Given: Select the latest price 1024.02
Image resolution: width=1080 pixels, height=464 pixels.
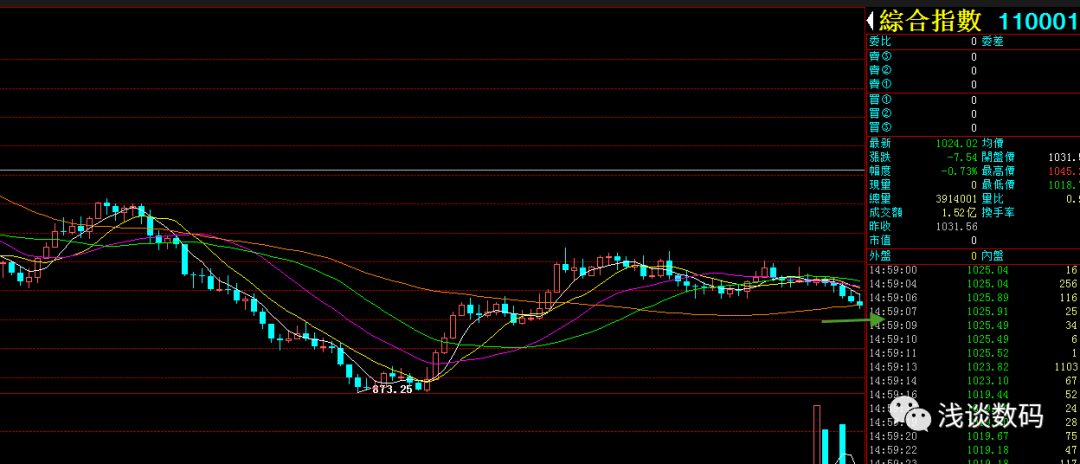Looking at the screenshot, I should click(957, 143).
